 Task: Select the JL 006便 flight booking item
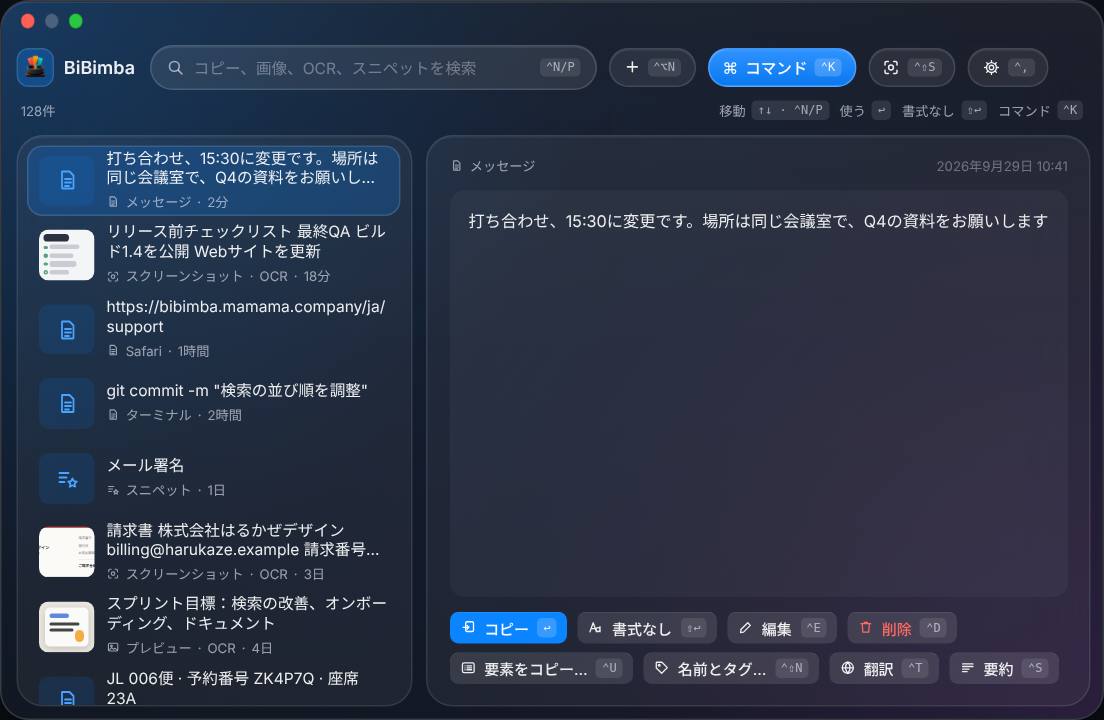coord(213,688)
